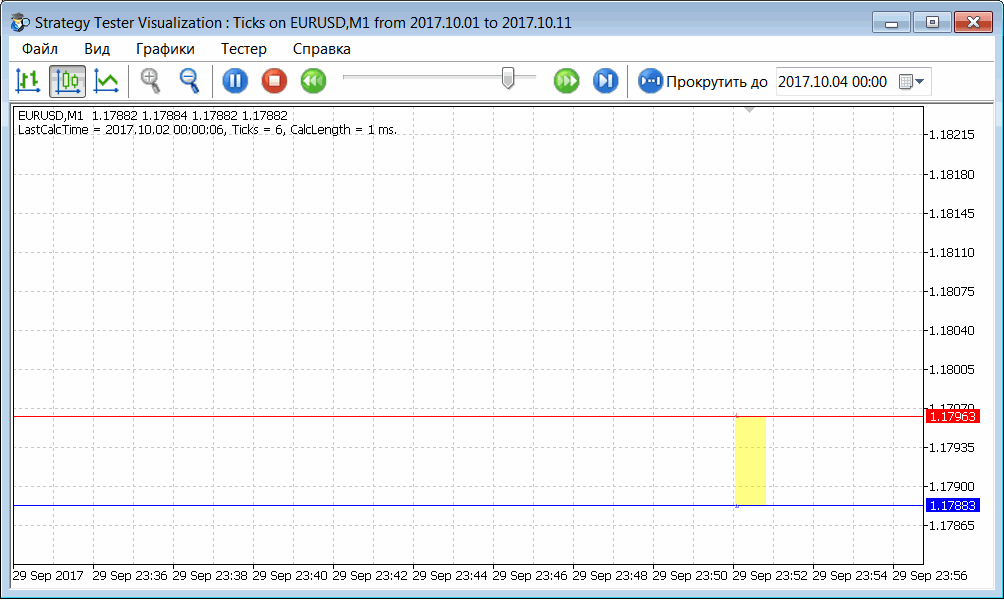Enable candlestick chart display
The height and width of the screenshot is (600, 1004).
pos(67,81)
